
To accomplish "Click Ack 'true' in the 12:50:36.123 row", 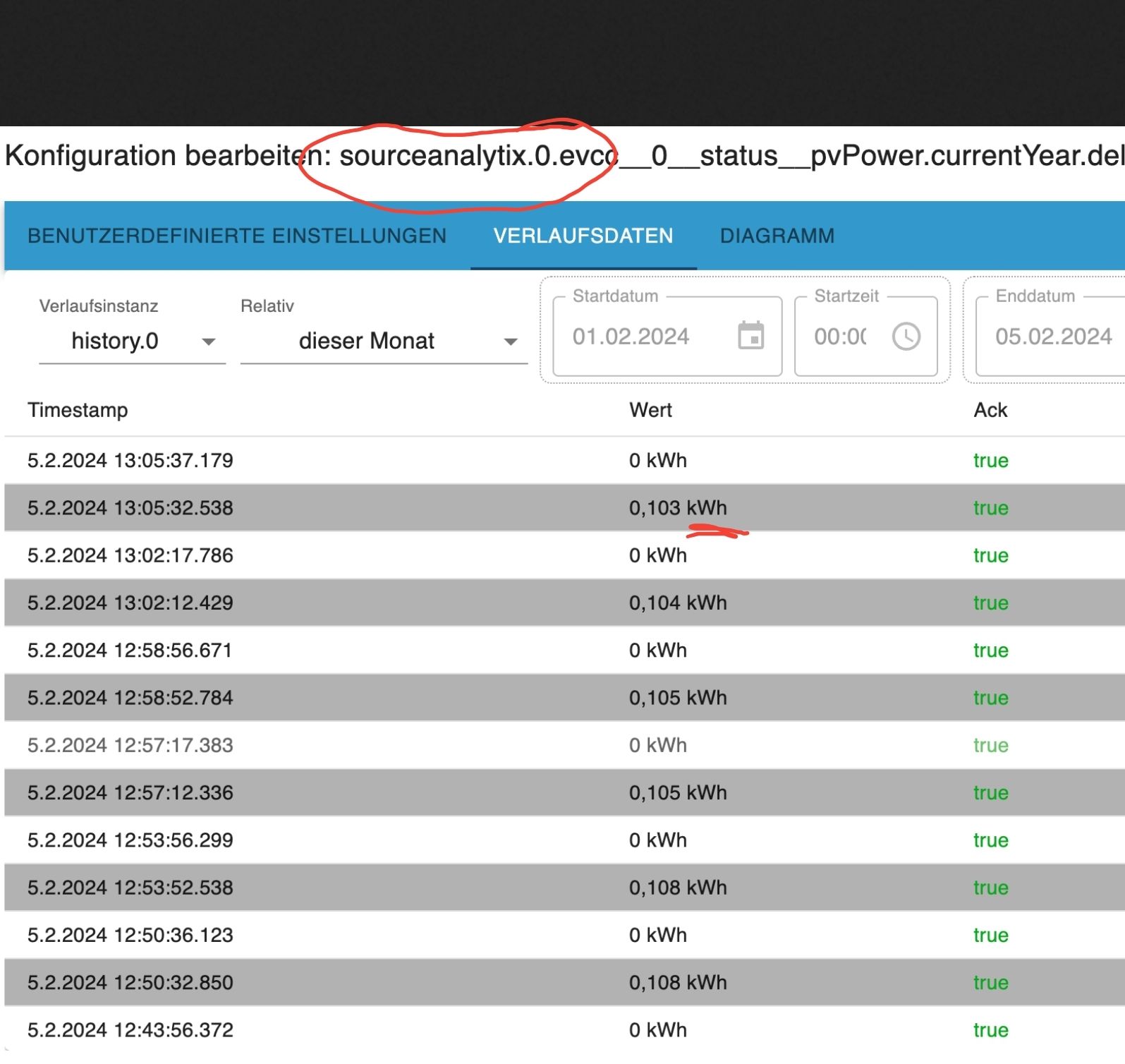I will [x=991, y=935].
